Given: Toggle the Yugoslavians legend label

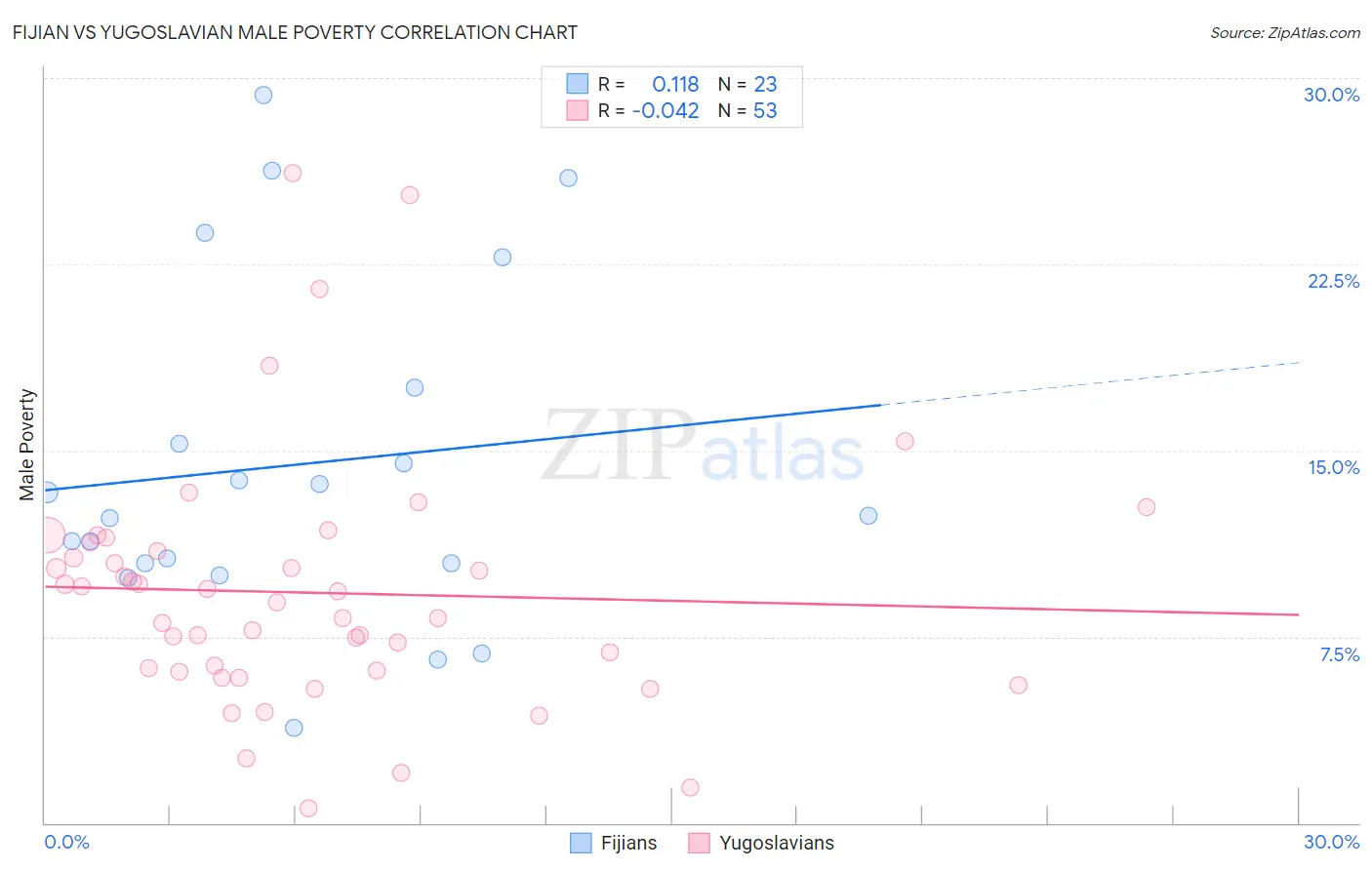Looking at the screenshot, I should (x=776, y=843).
